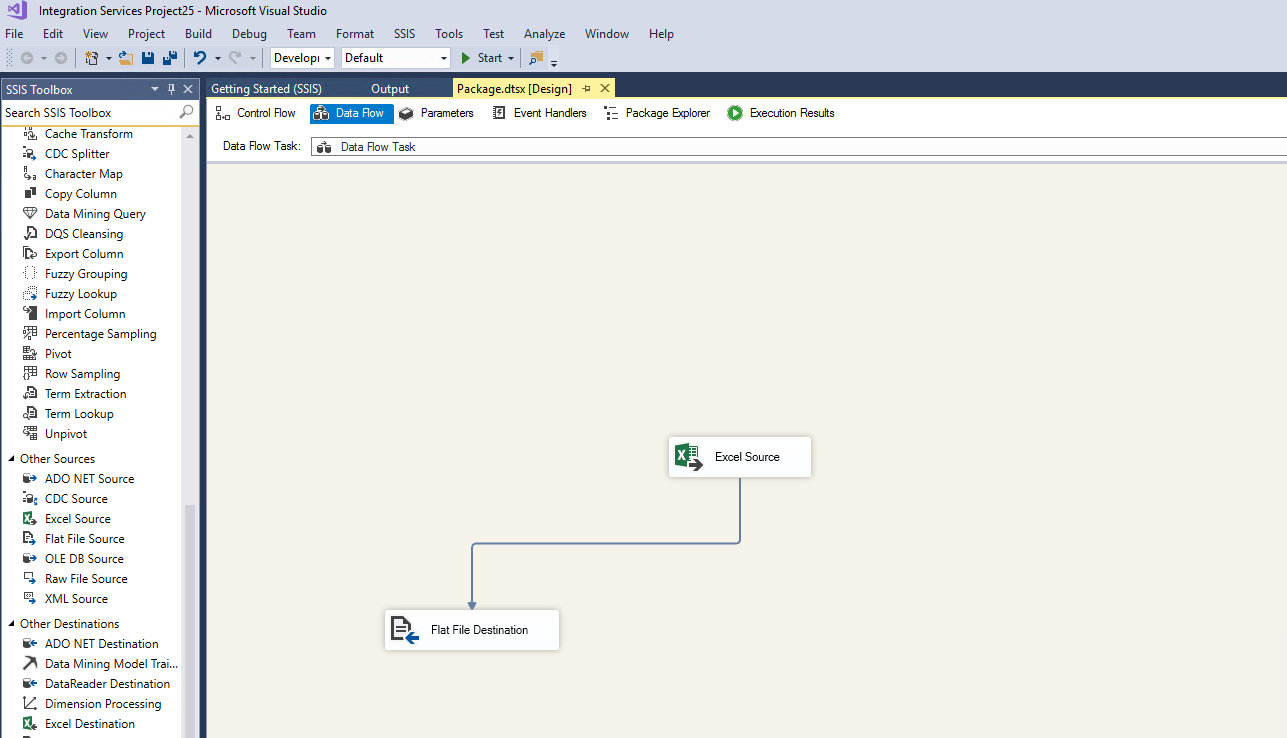Collapse the Other Sources group
The height and width of the screenshot is (738, 1287).
click(x=10, y=458)
